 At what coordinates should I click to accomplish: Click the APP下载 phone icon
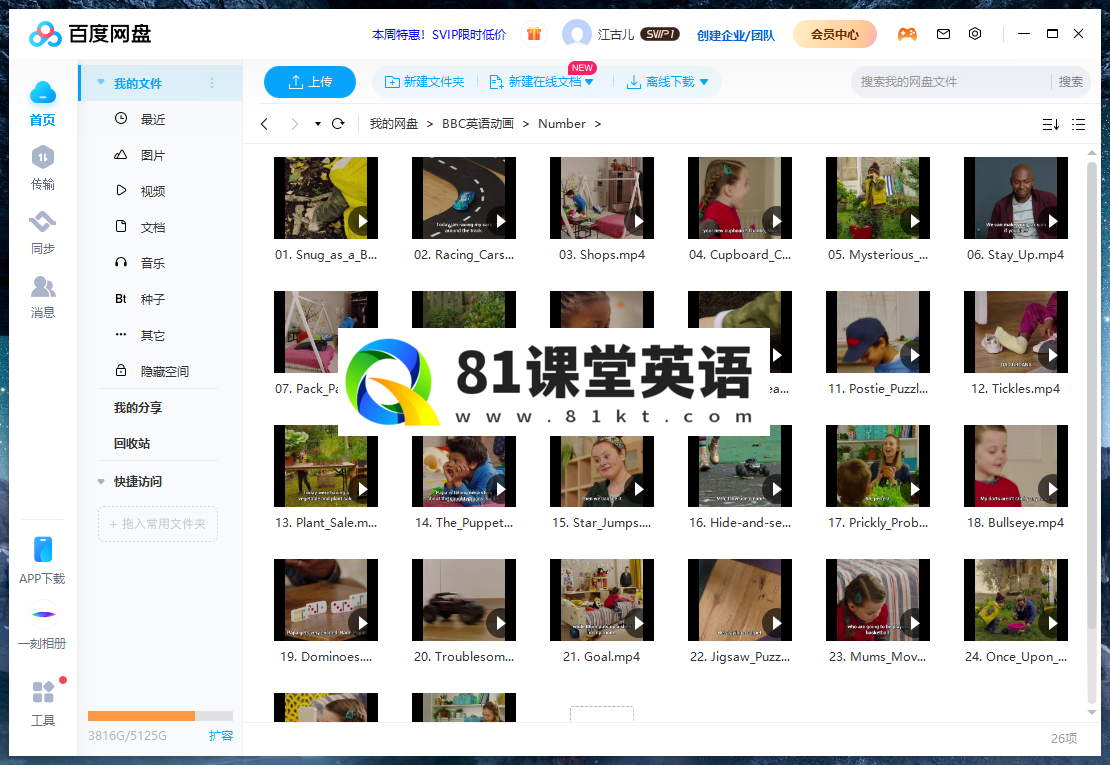click(42, 550)
